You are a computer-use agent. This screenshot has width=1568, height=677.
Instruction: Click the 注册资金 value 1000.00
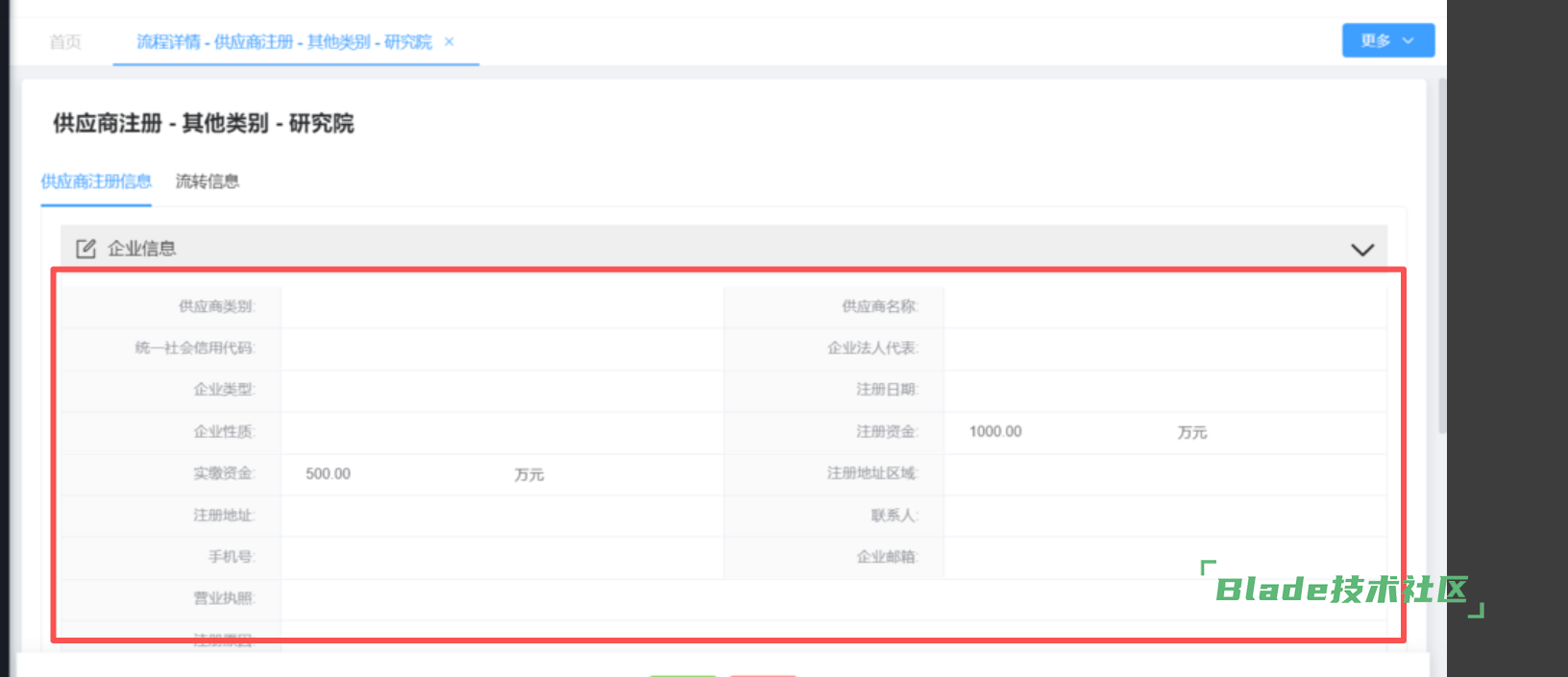(x=995, y=432)
